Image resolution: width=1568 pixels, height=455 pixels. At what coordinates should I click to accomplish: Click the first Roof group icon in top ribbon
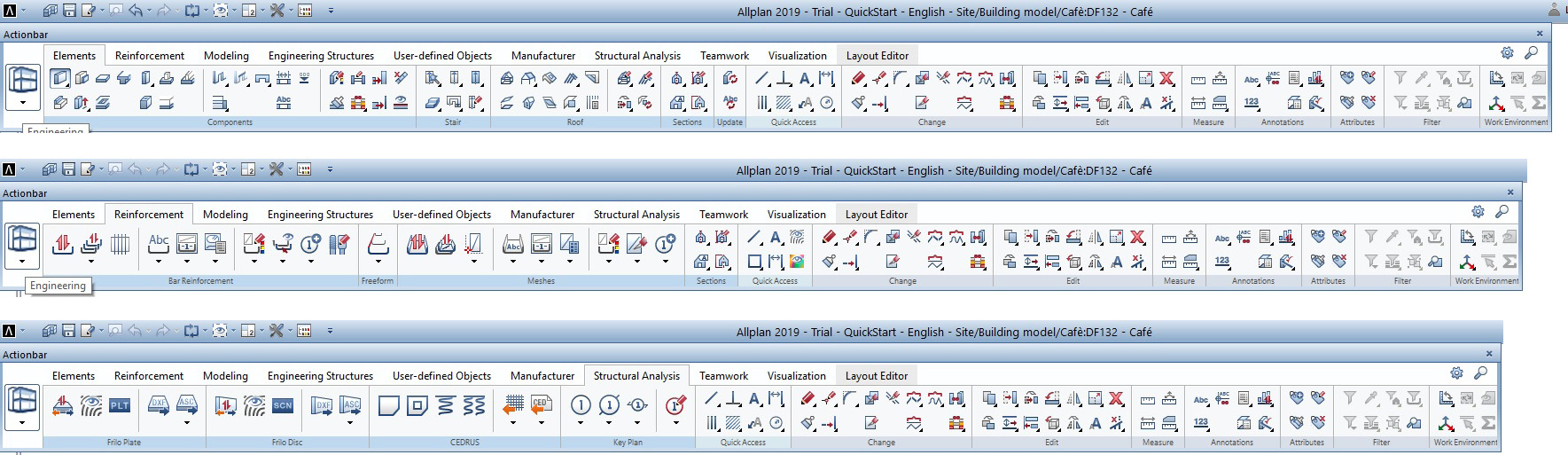tap(507, 78)
